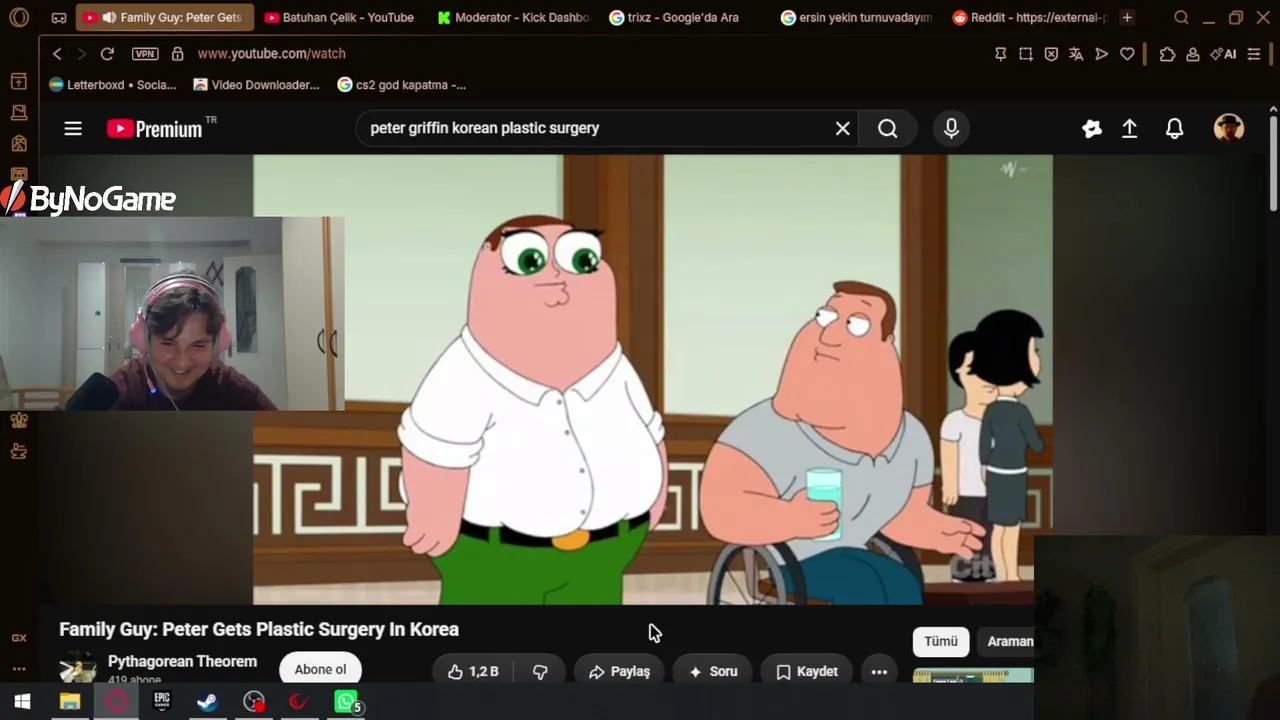
Task: Save the video with Kaydet
Action: 807,671
